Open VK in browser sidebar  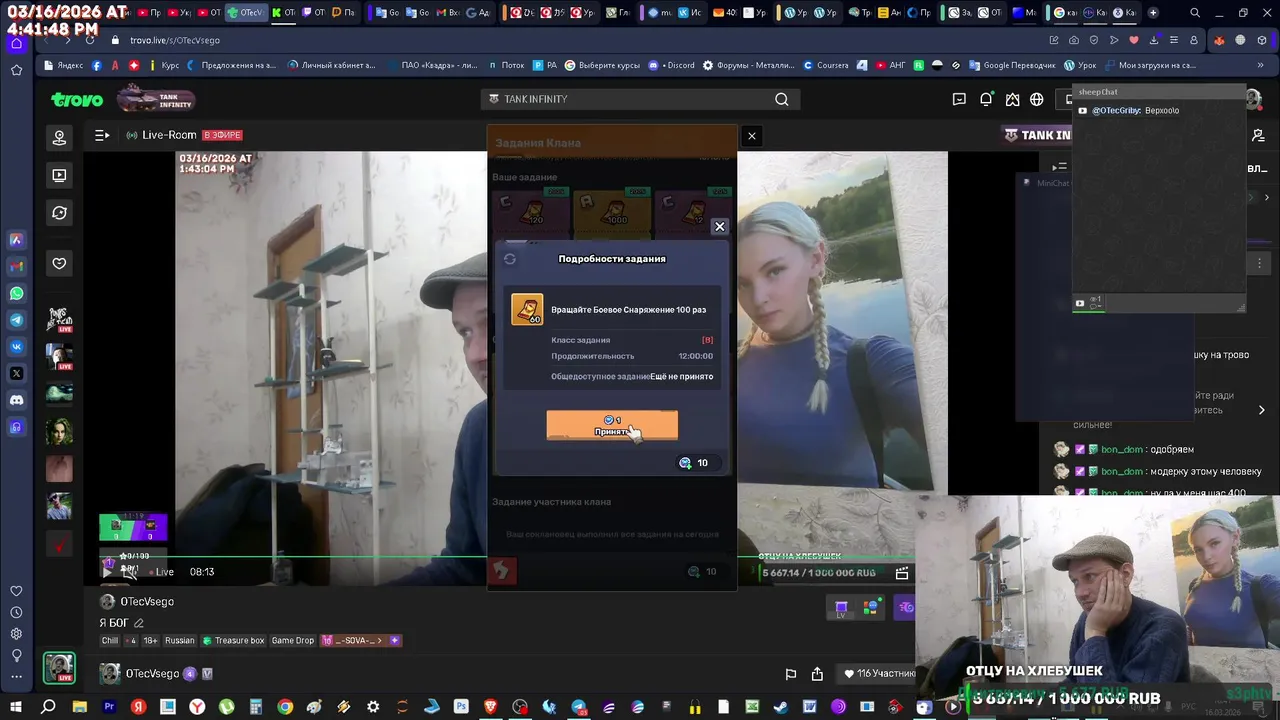[x=16, y=347]
